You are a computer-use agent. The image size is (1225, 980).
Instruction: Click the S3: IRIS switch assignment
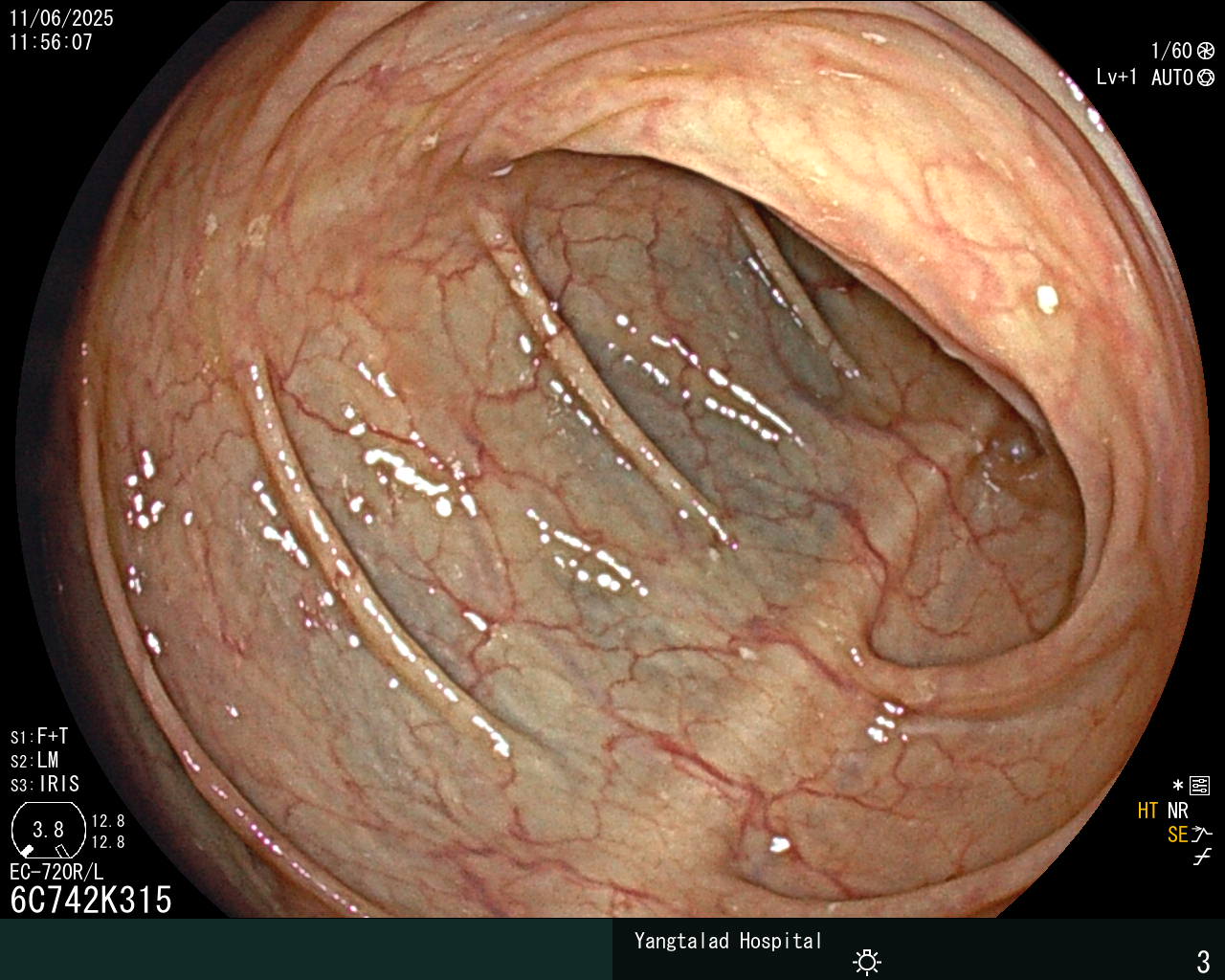(x=45, y=785)
